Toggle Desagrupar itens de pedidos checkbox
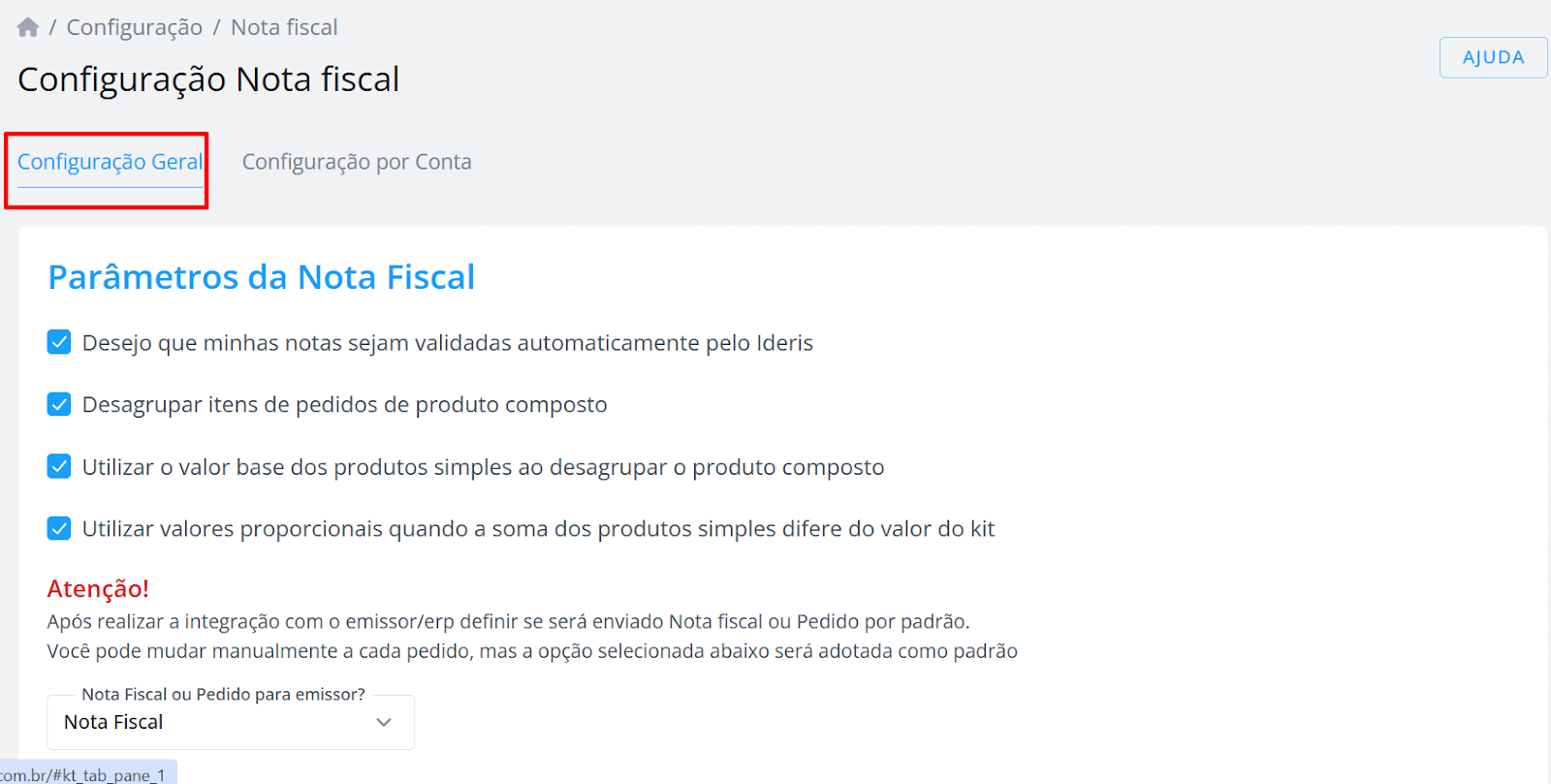Screen dimensions: 1551x784 (59, 404)
